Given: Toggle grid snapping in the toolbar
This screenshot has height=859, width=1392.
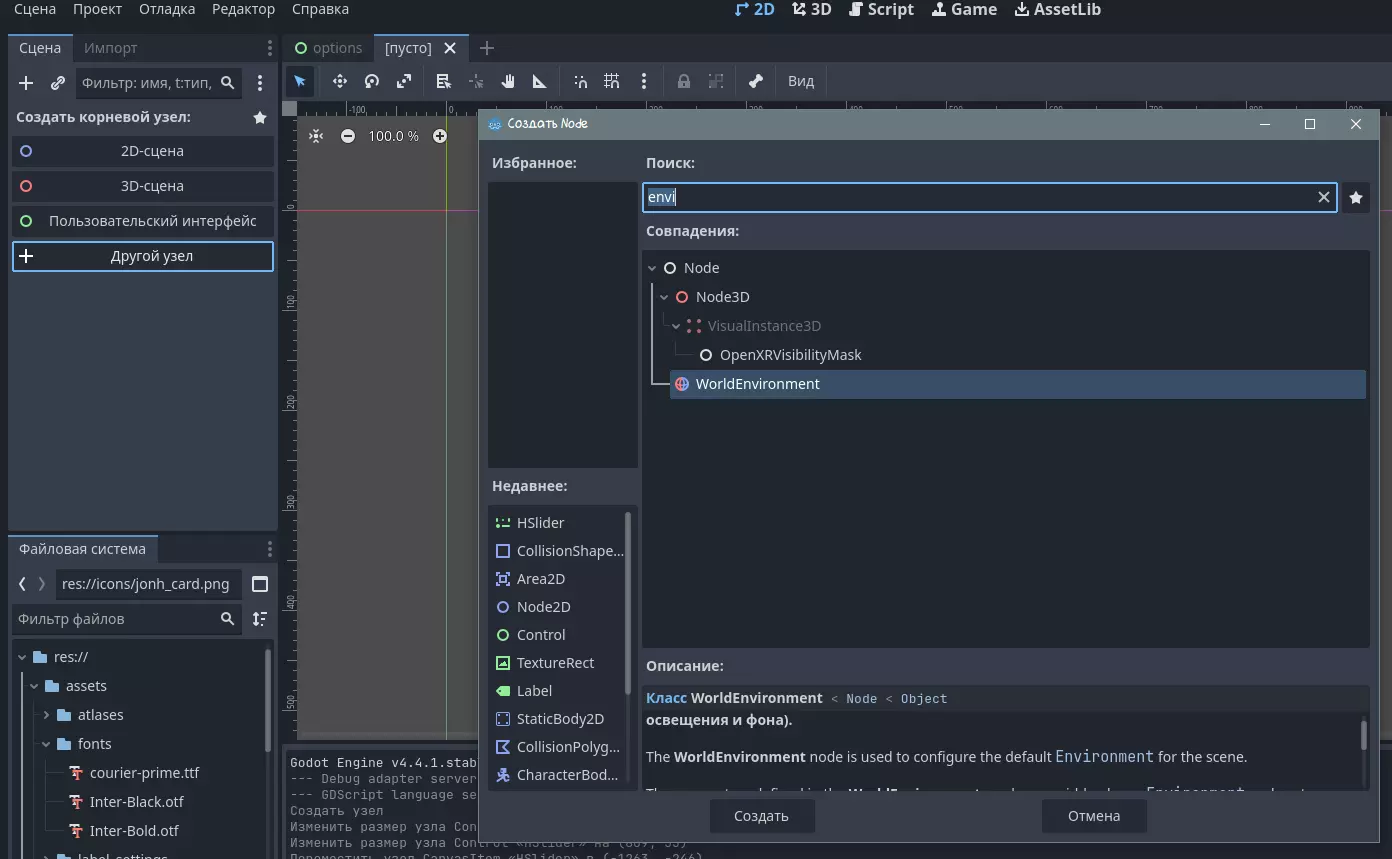Looking at the screenshot, I should (x=612, y=81).
